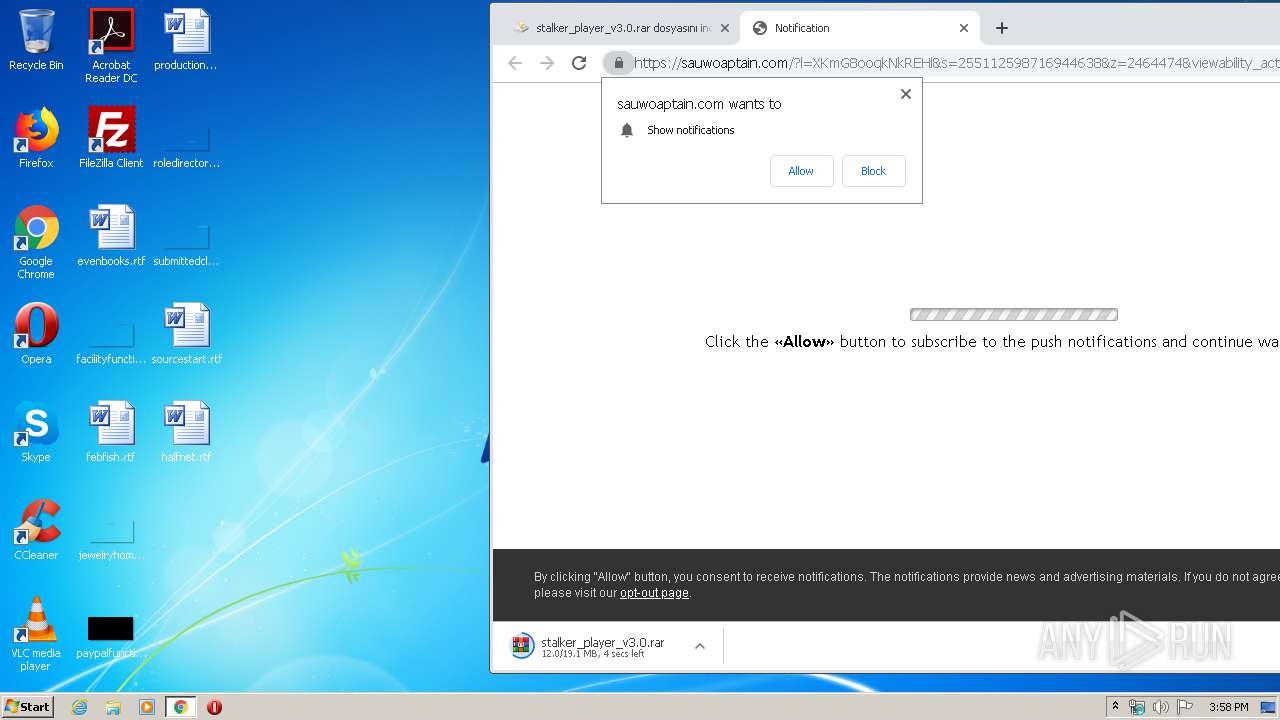Open Internet Explorer from the taskbar

(x=79, y=707)
